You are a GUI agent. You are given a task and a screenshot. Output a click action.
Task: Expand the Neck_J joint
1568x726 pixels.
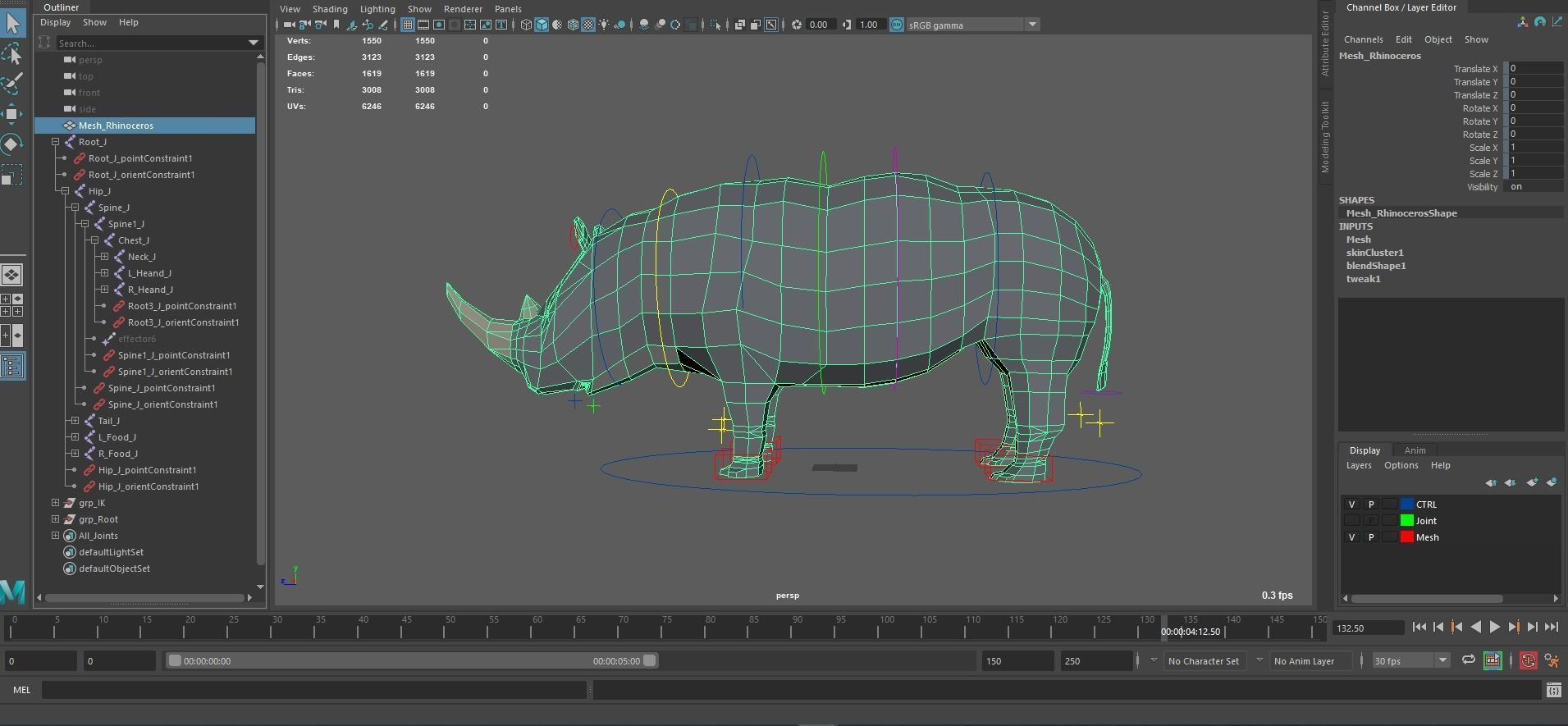pos(105,257)
